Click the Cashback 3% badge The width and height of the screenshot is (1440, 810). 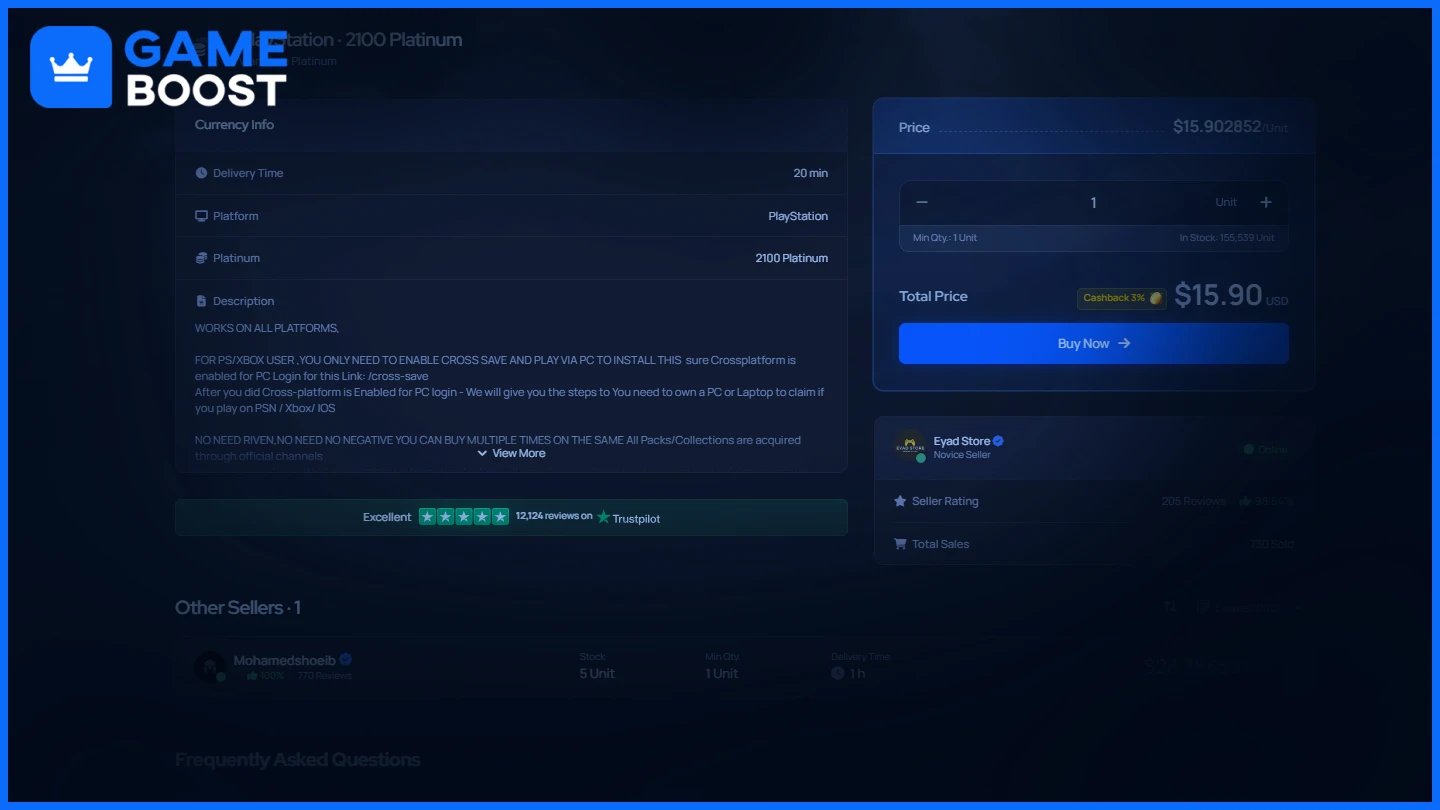pyautogui.click(x=1121, y=298)
